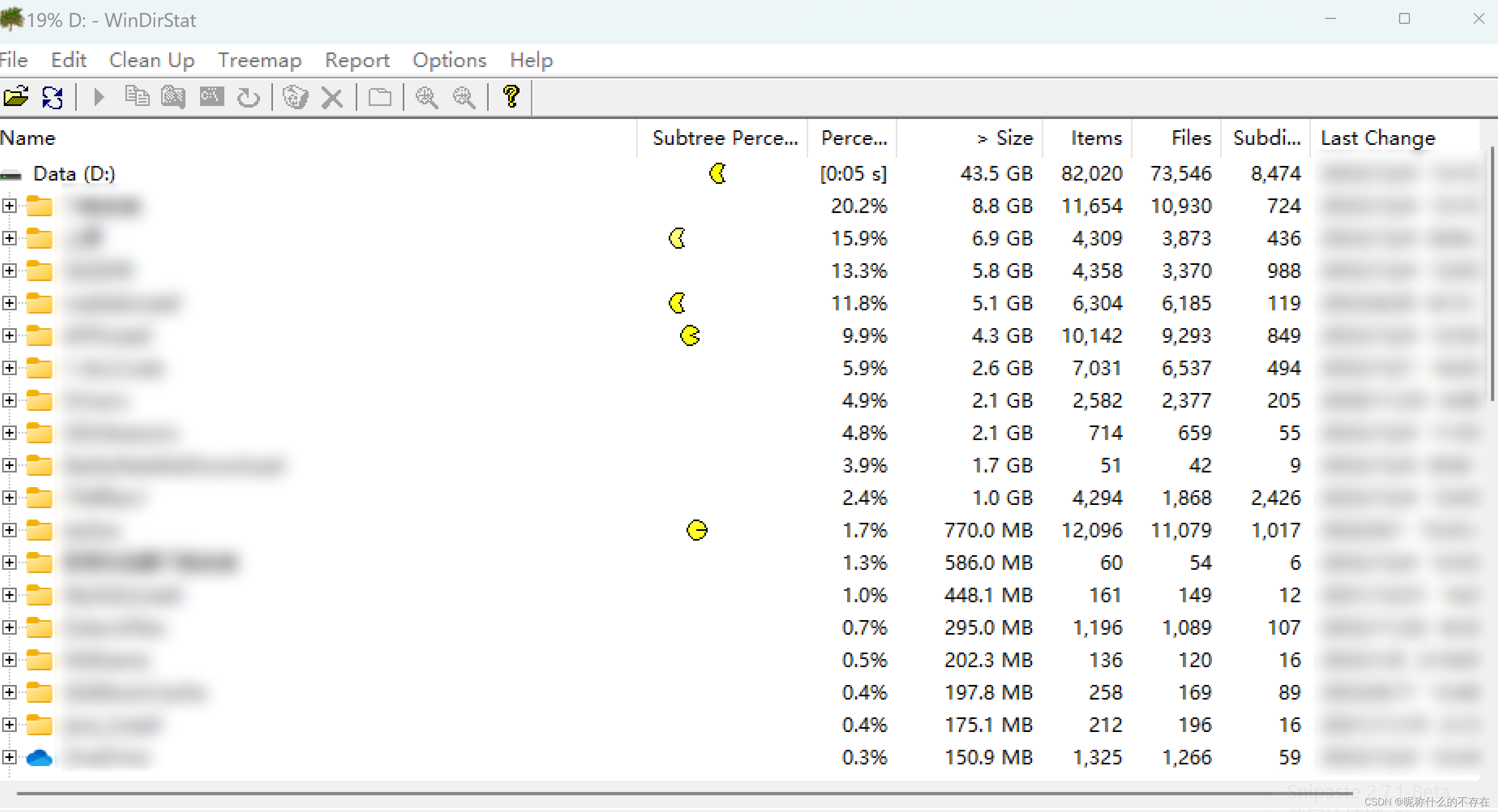
Task: Open the Treemap menu
Action: coord(259,60)
